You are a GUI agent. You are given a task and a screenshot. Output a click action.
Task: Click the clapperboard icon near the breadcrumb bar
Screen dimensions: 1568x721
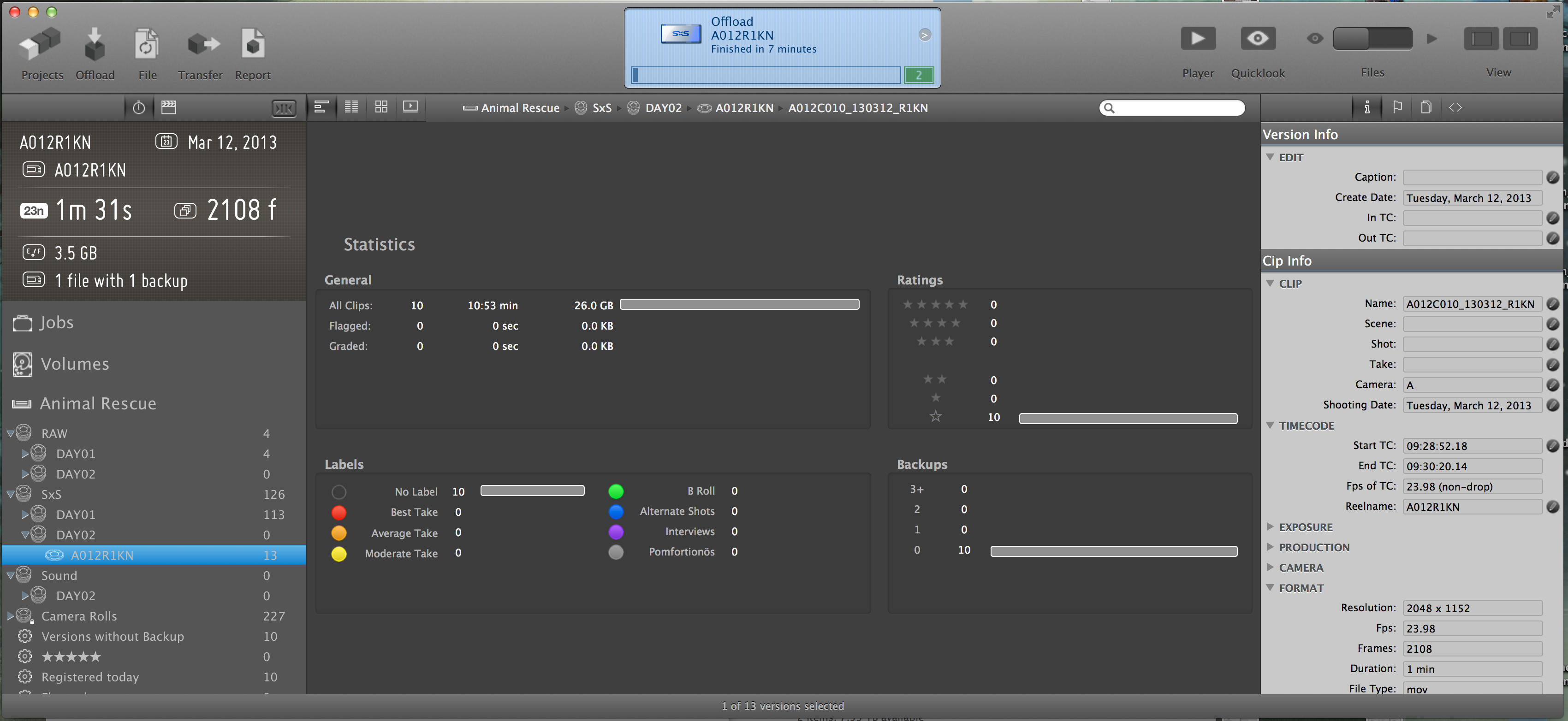pyautogui.click(x=169, y=107)
